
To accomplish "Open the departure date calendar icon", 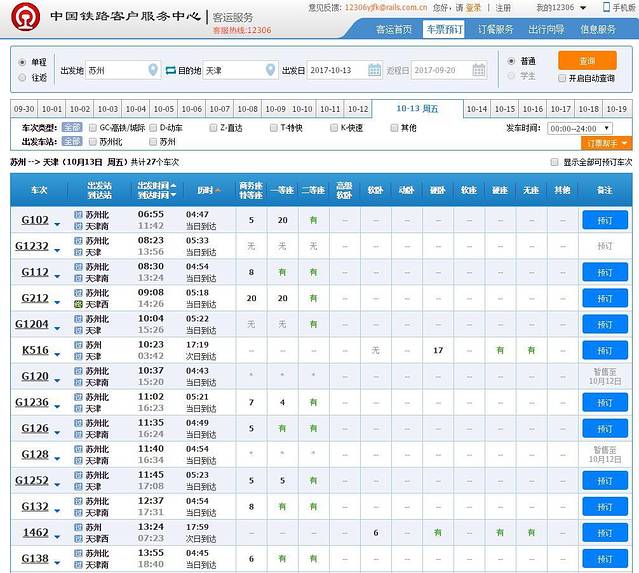I will 374,70.
